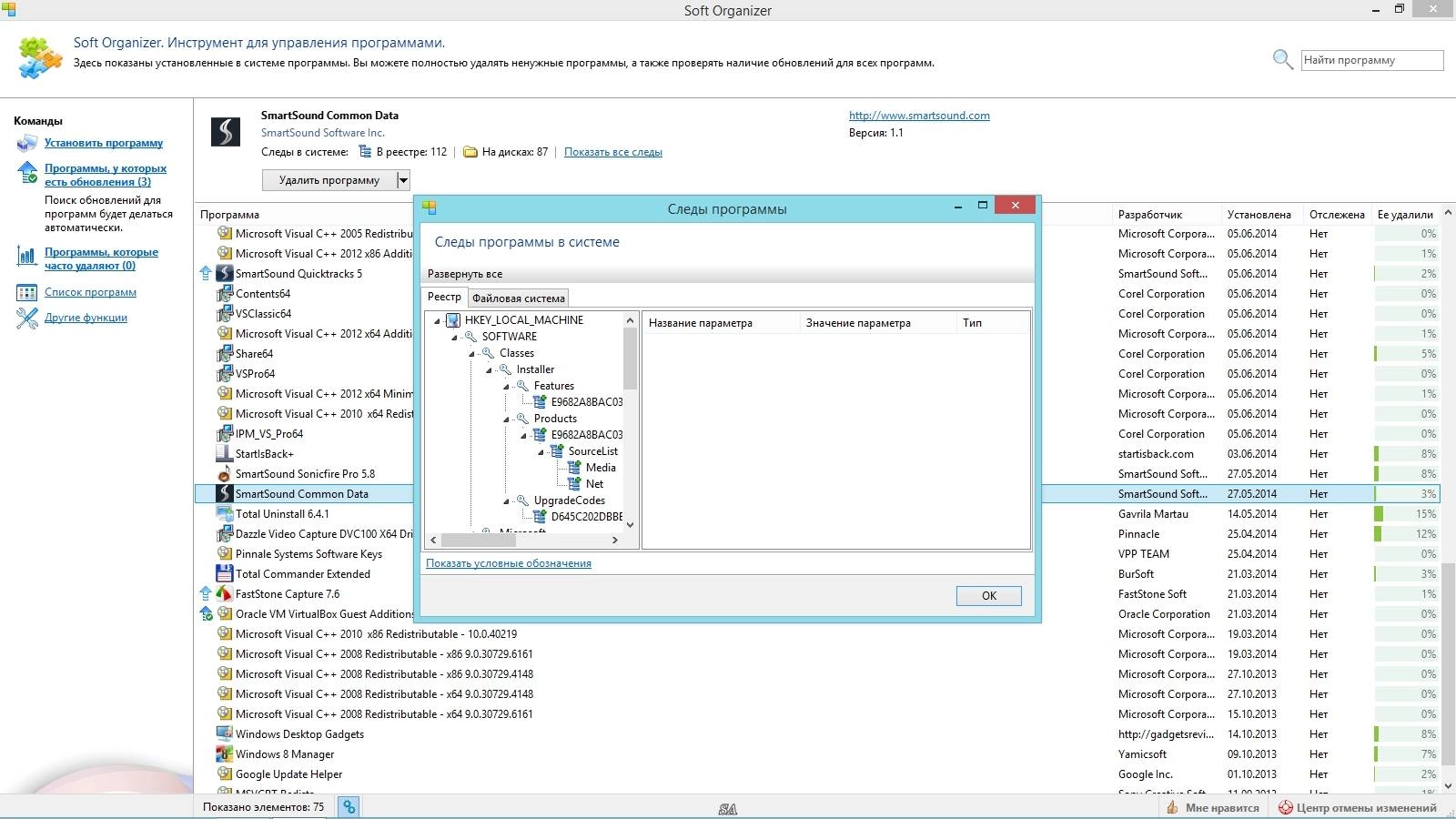Select the Net registry key in the tree
Viewport: 1456px width, 819px height.
594,484
